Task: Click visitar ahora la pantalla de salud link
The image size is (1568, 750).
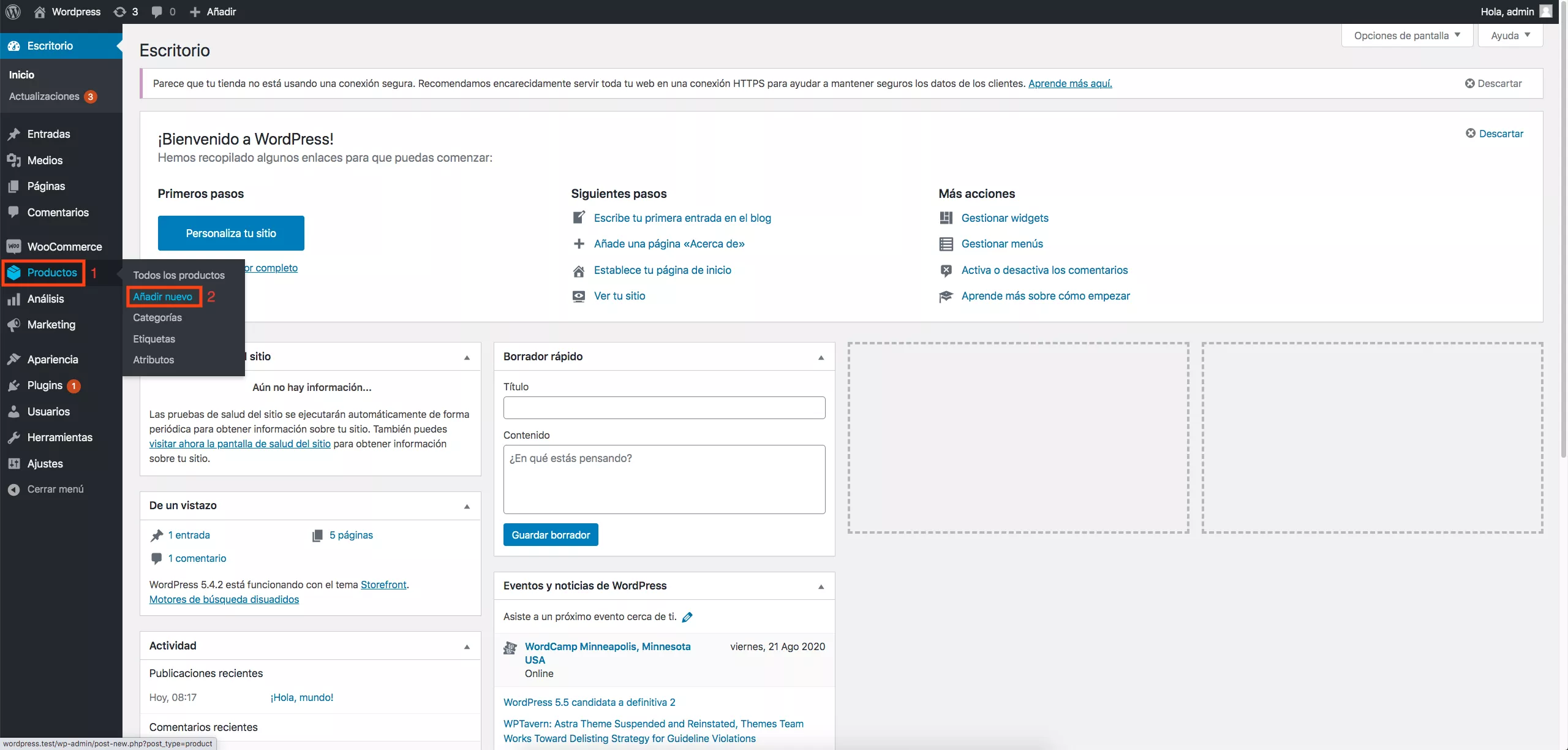Action: click(x=240, y=444)
